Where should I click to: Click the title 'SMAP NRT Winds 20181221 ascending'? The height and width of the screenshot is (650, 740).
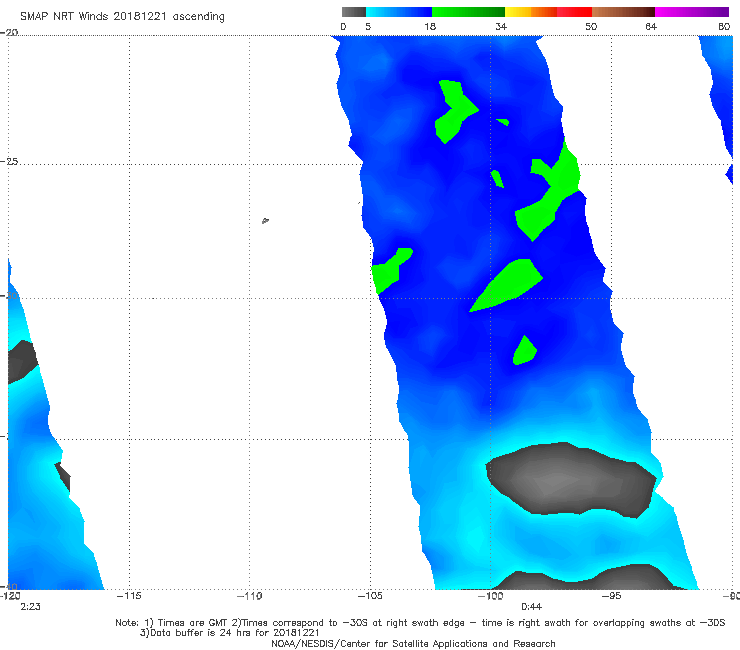[x=122, y=17]
